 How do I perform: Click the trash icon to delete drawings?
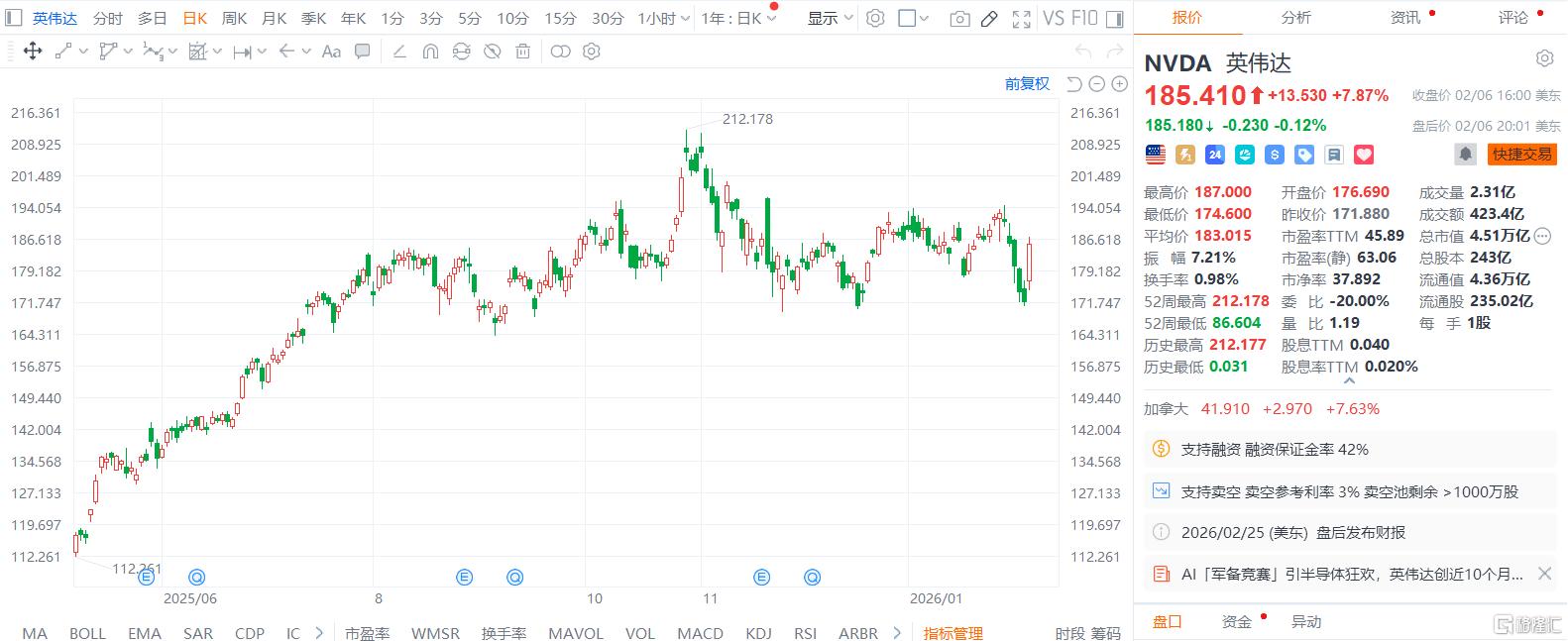tap(522, 52)
